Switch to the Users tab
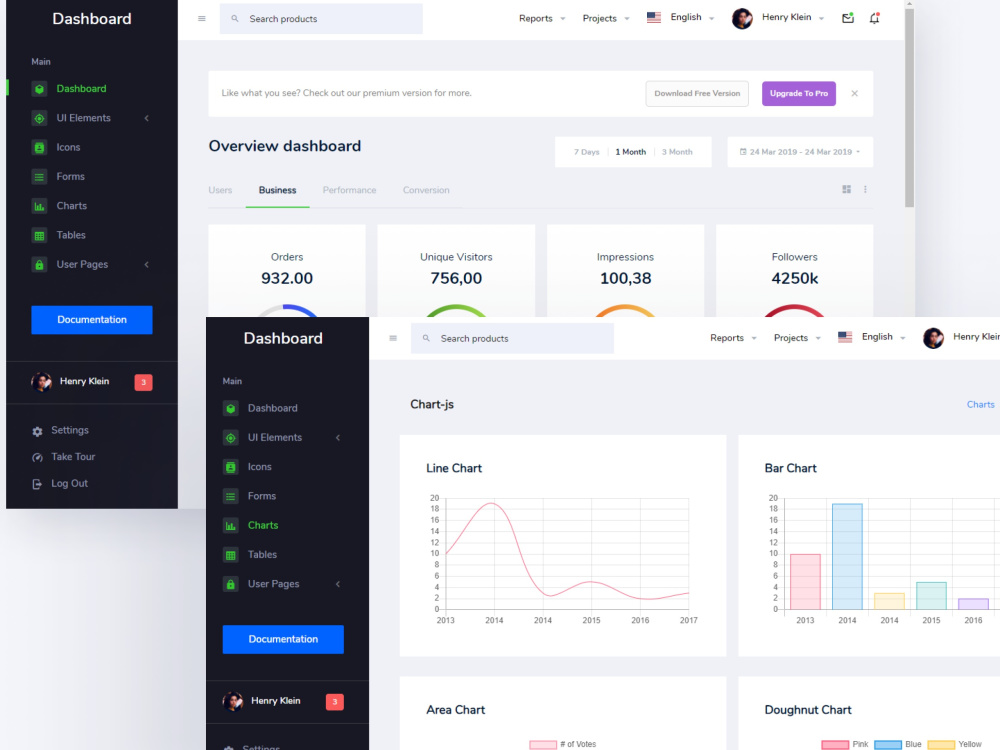 click(x=220, y=190)
